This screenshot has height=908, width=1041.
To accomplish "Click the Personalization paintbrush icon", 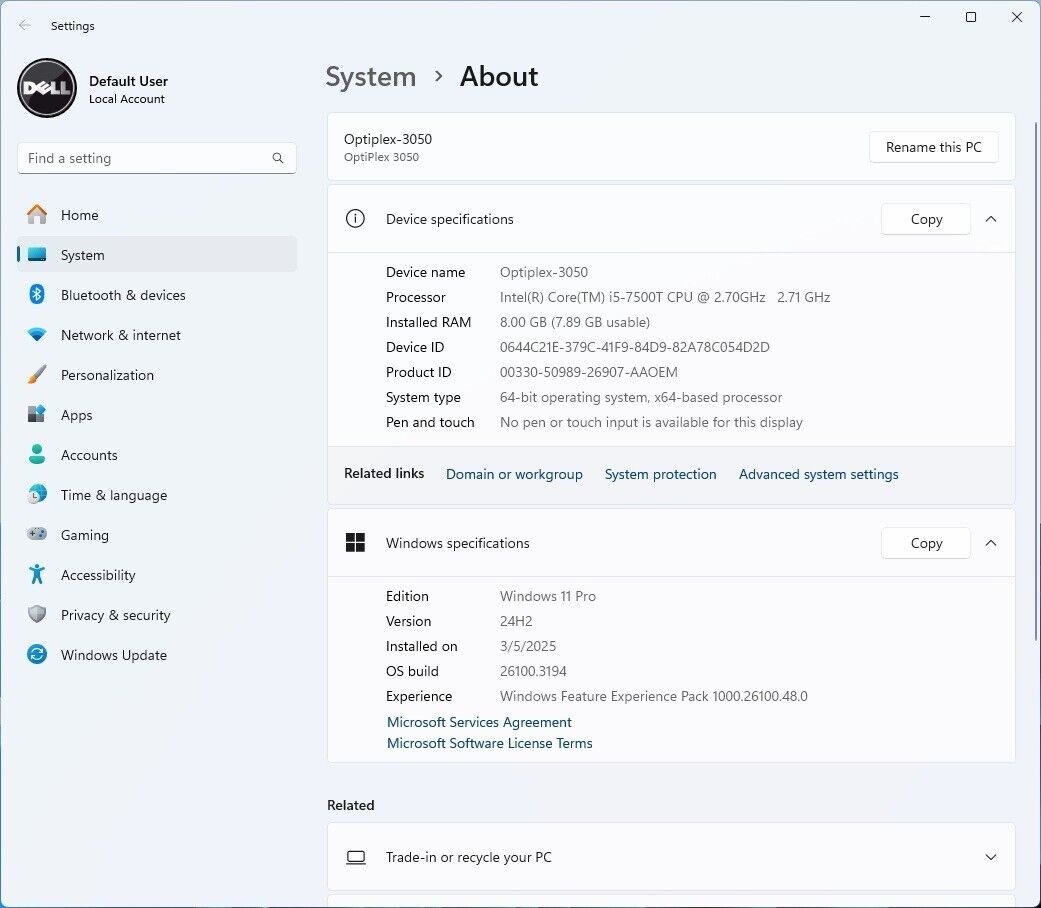I will tap(37, 374).
